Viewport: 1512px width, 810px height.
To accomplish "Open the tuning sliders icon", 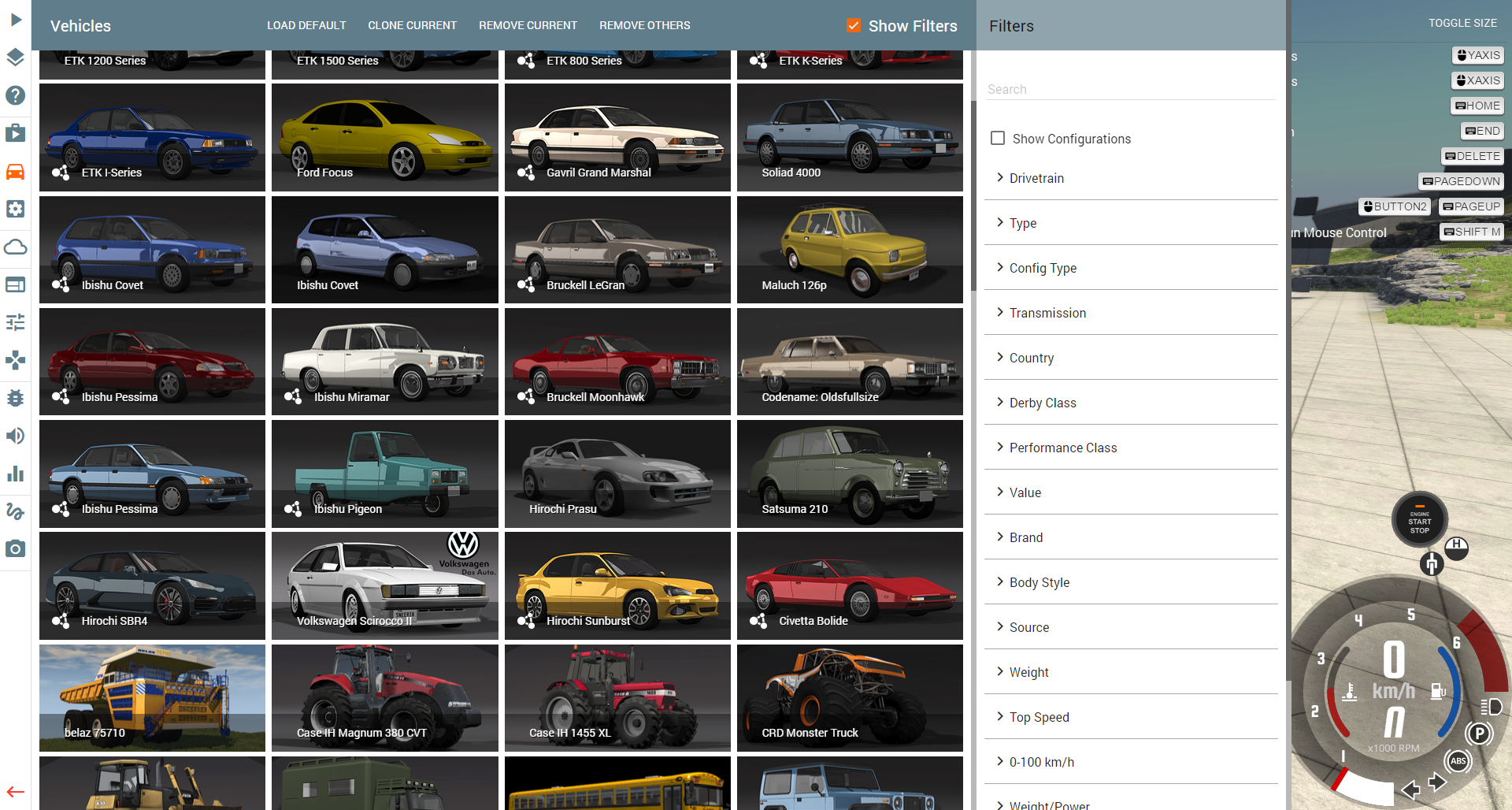I will click(x=16, y=322).
